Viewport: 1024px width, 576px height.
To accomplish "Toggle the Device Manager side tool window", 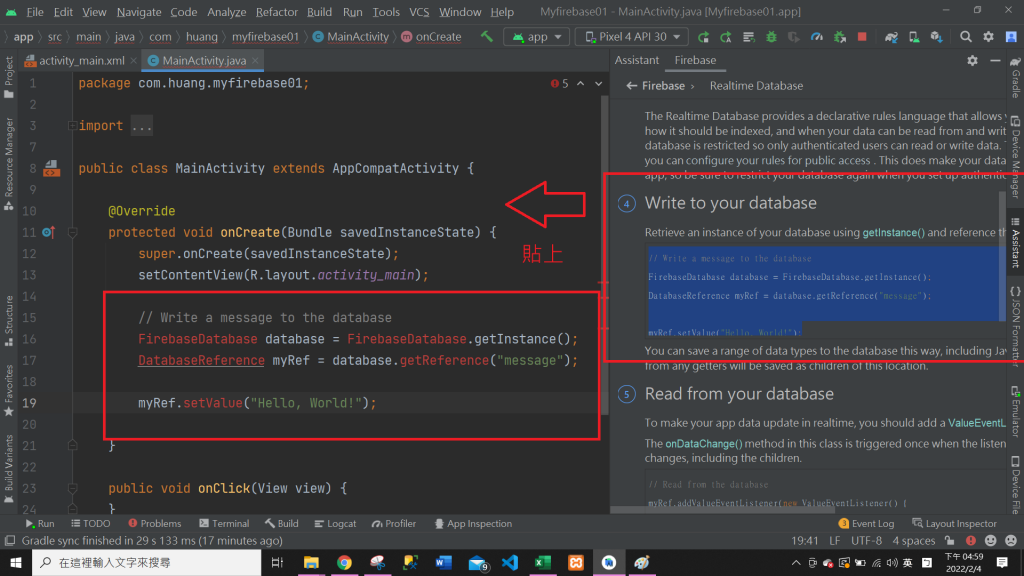I will [1016, 157].
